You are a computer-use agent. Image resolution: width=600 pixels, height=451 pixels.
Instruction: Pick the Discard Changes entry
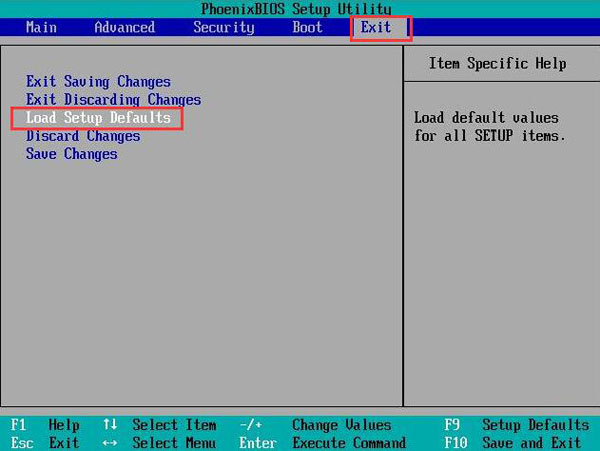[x=83, y=136]
